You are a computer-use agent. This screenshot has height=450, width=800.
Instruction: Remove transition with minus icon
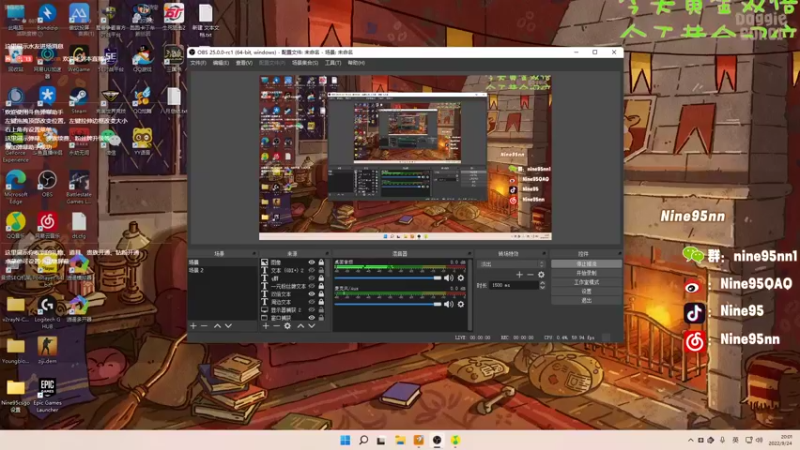pos(530,274)
